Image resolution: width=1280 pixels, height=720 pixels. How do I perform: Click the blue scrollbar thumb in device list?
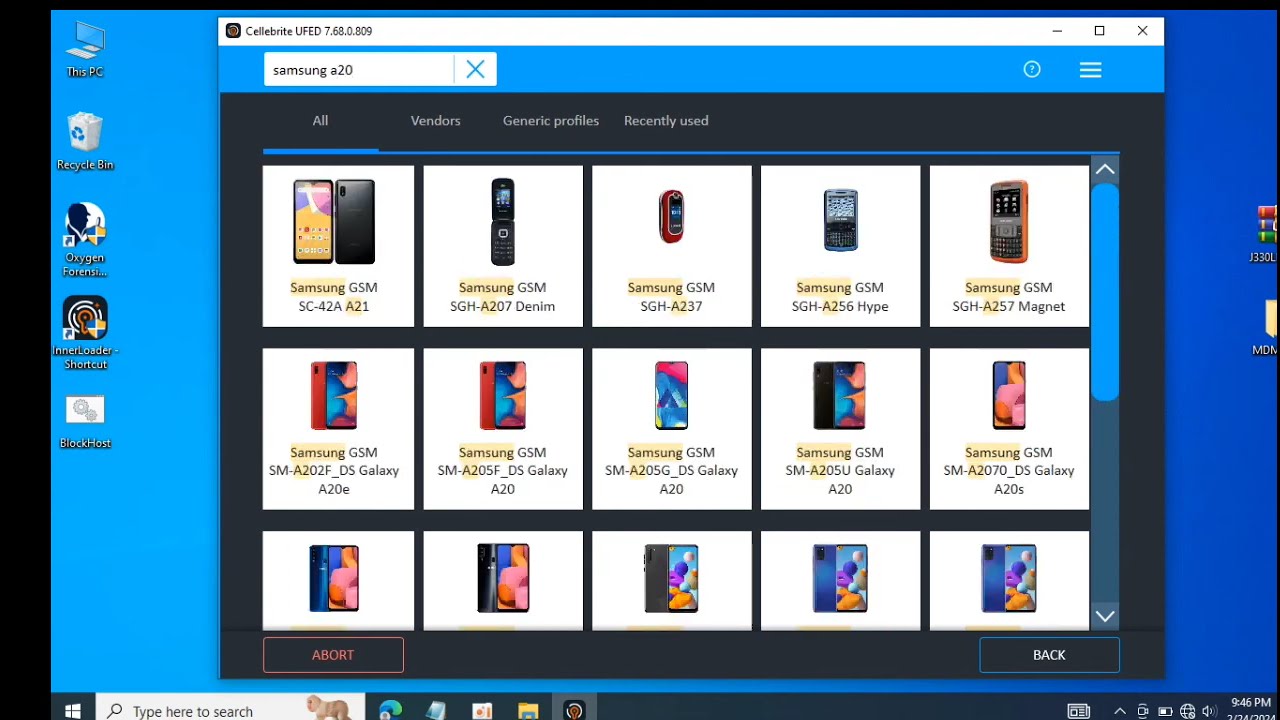(x=1105, y=292)
